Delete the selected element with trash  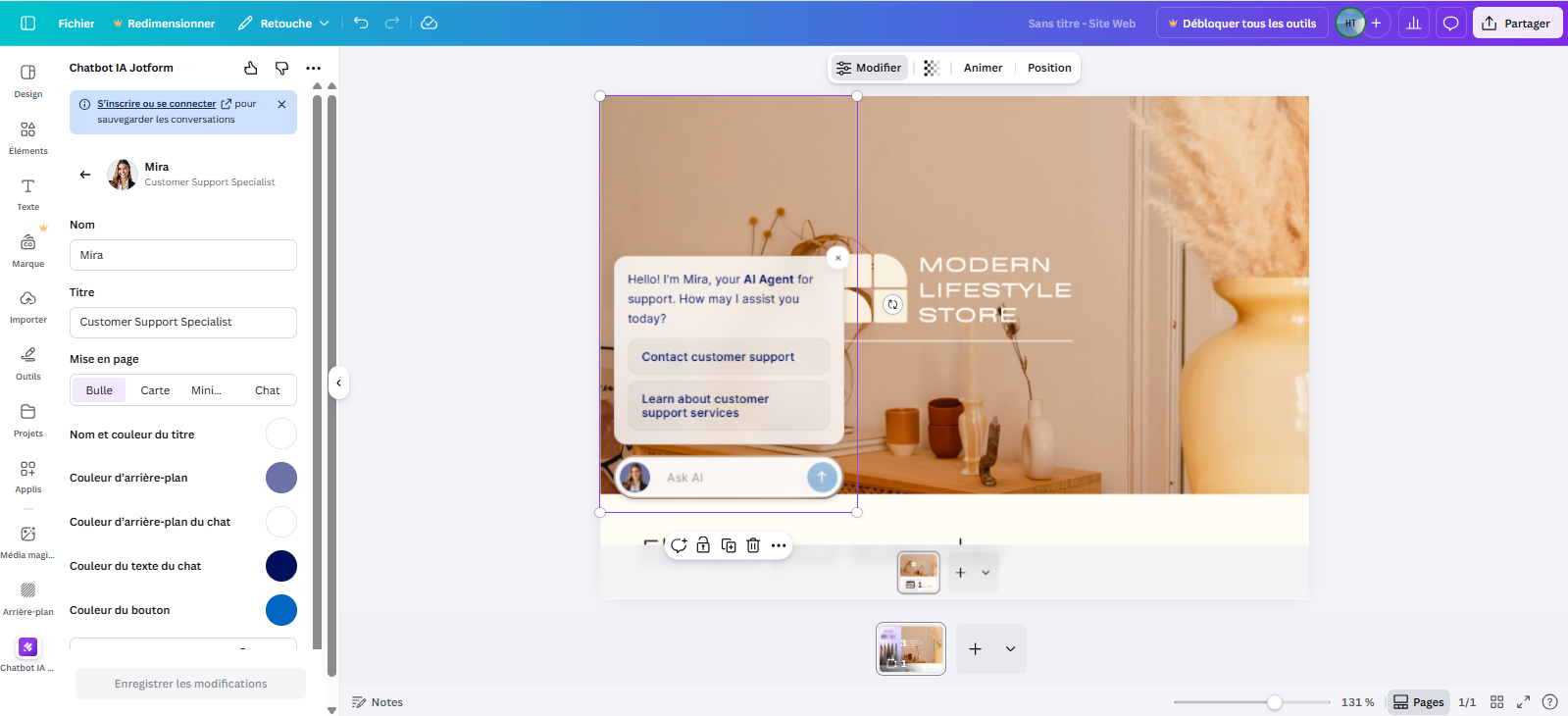pyautogui.click(x=753, y=545)
